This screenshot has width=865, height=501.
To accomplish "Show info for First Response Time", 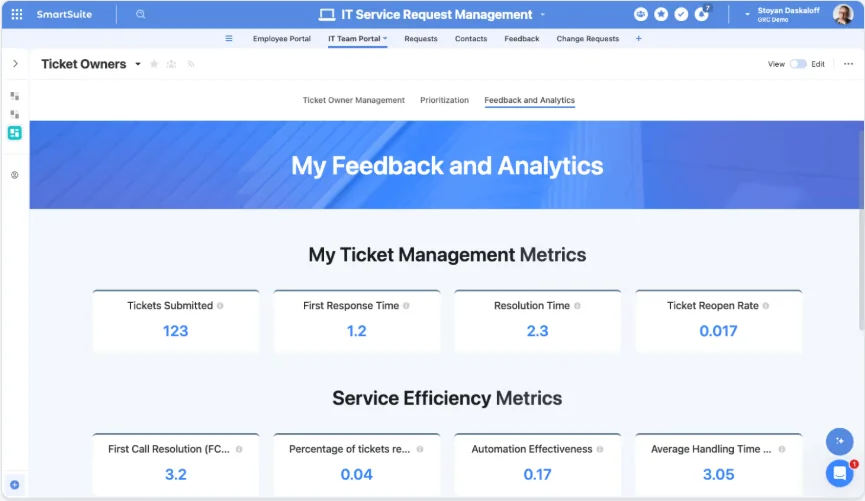I will pos(406,306).
